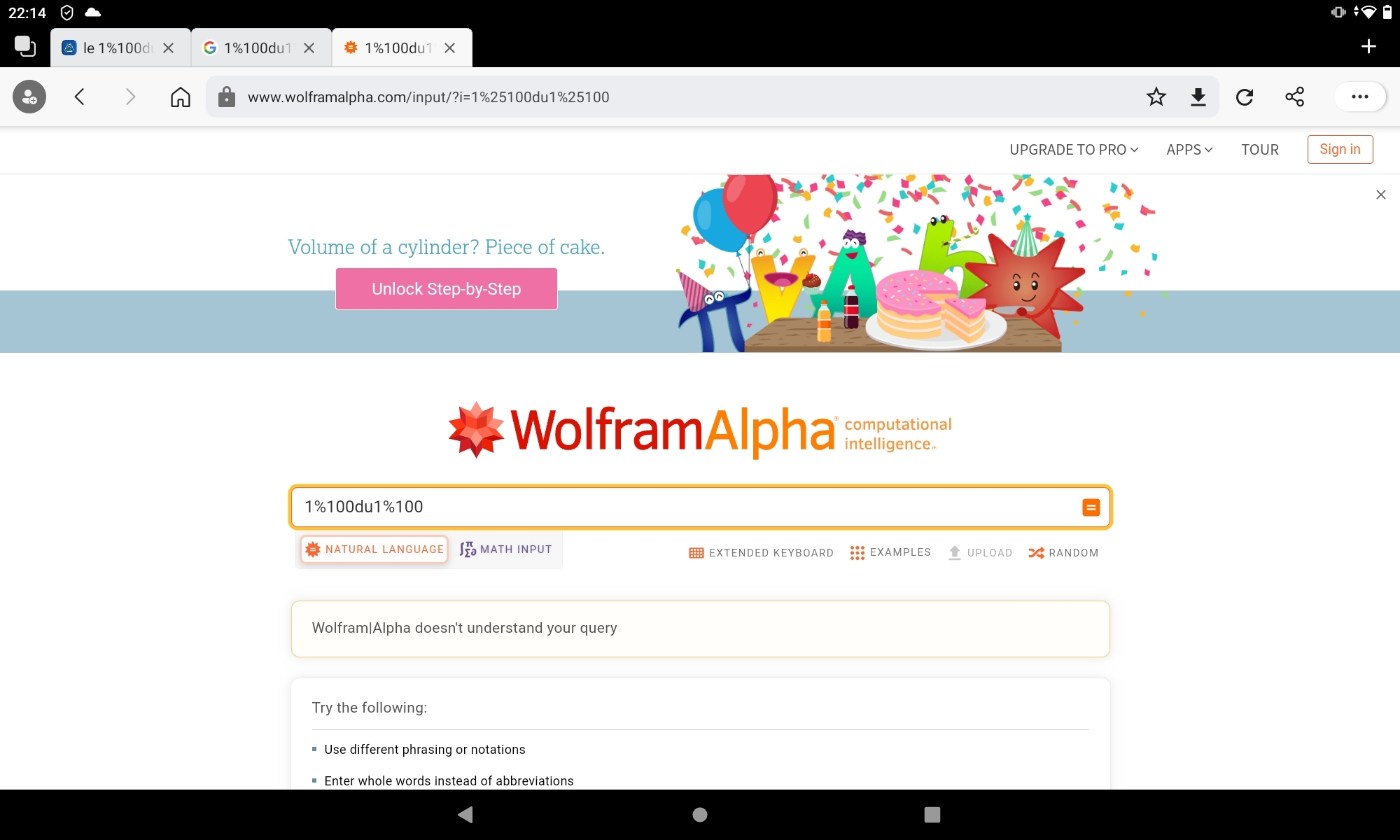Switch to Math Input mode

(505, 549)
